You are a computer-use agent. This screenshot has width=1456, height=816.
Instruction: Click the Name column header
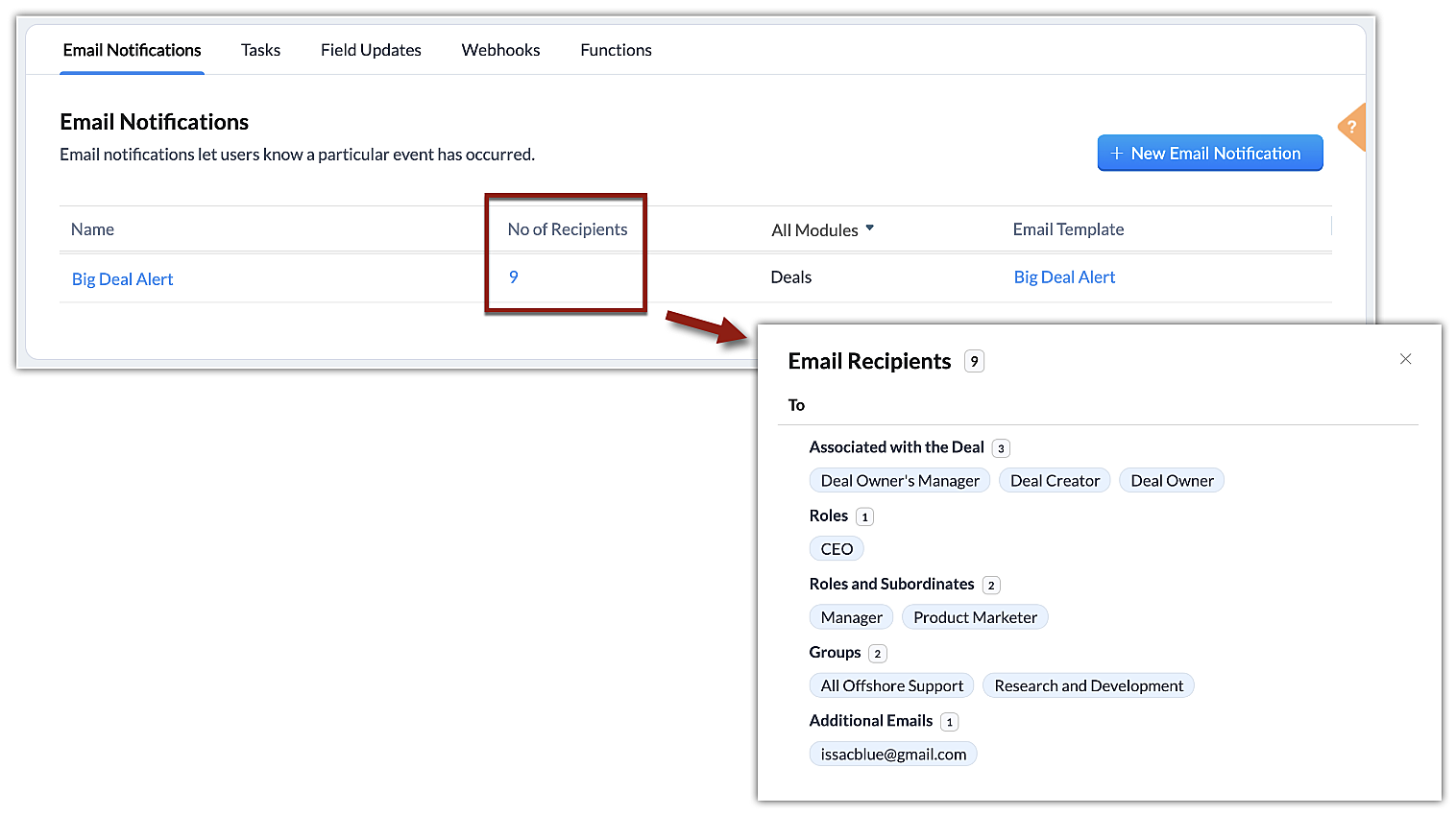click(x=93, y=229)
